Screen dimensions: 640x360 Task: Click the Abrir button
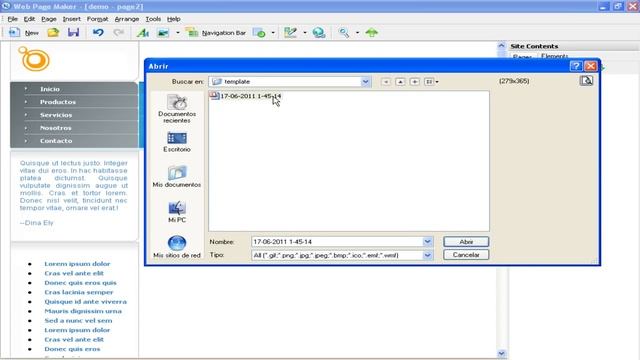(466, 242)
